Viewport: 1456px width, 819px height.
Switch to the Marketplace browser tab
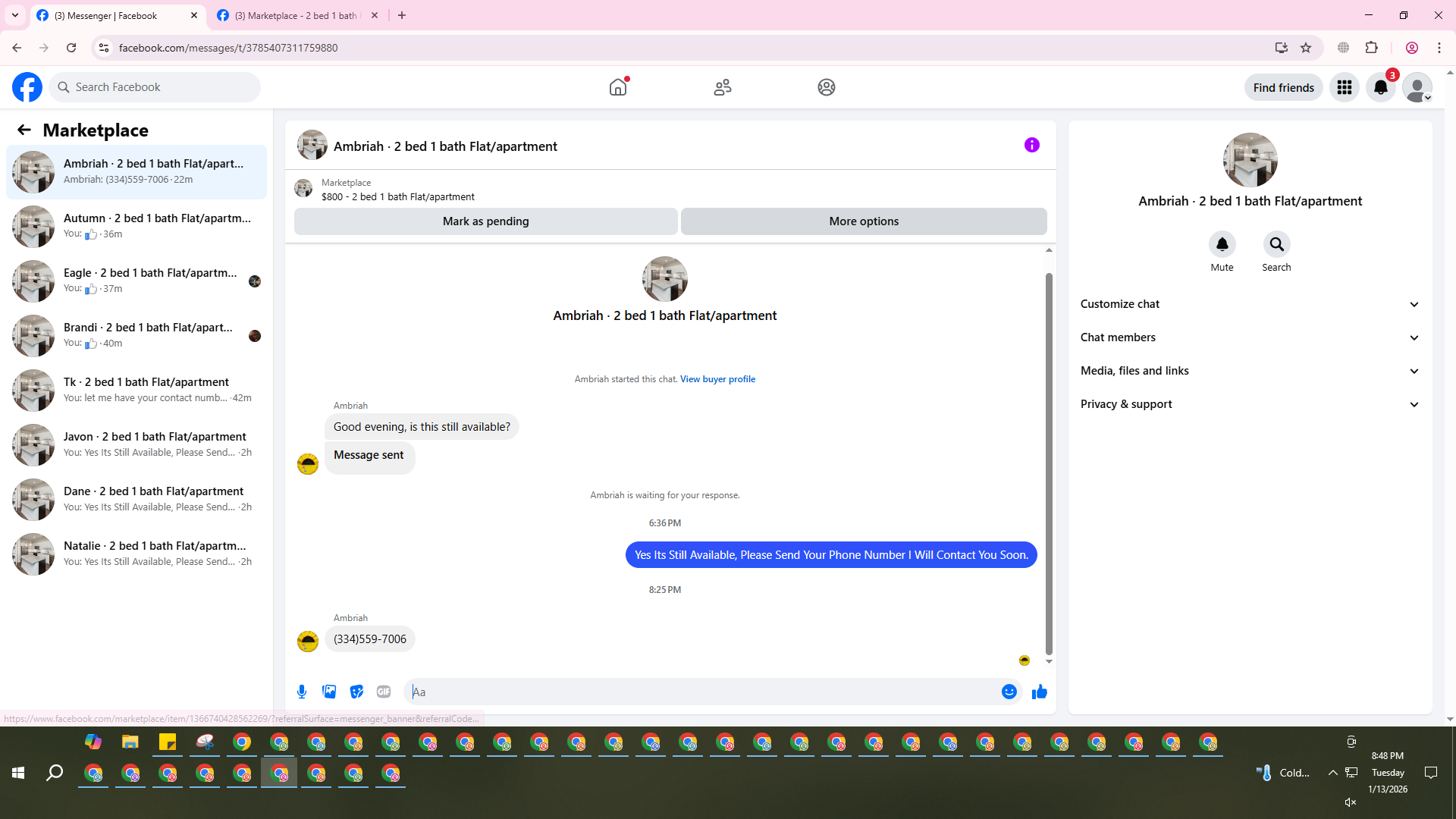coord(296,15)
